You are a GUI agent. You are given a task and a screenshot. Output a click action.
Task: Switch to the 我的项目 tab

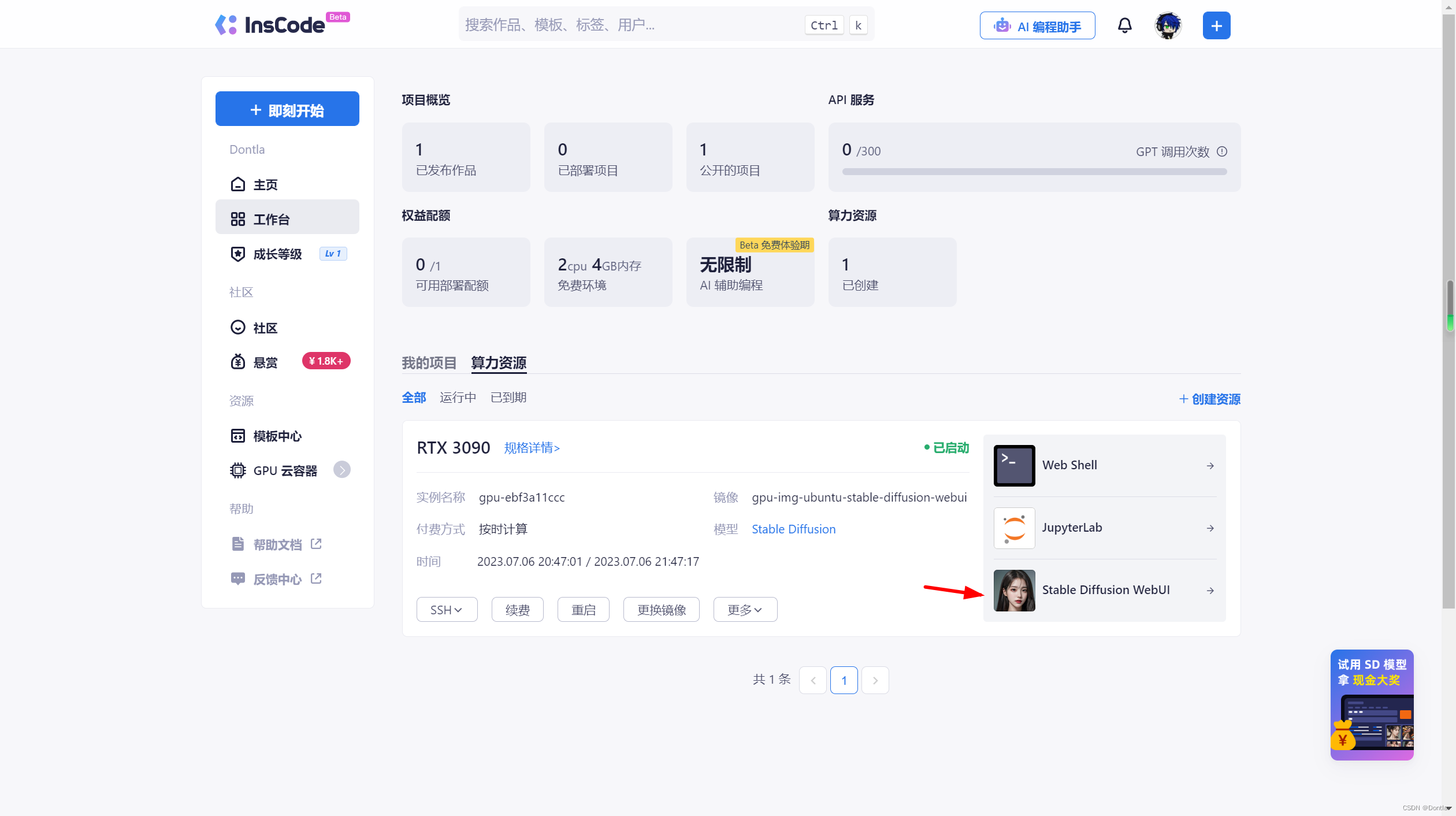[429, 363]
